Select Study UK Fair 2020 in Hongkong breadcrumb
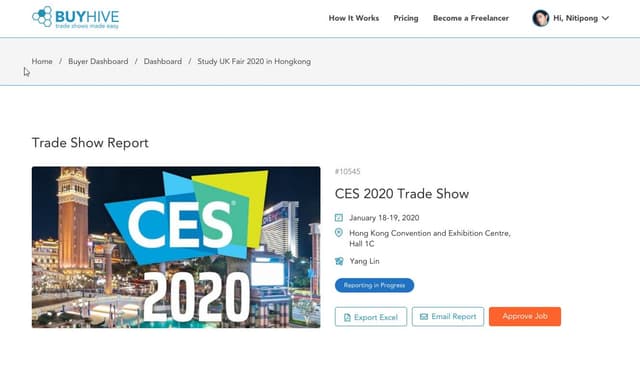The width and height of the screenshot is (640, 369). click(x=254, y=62)
